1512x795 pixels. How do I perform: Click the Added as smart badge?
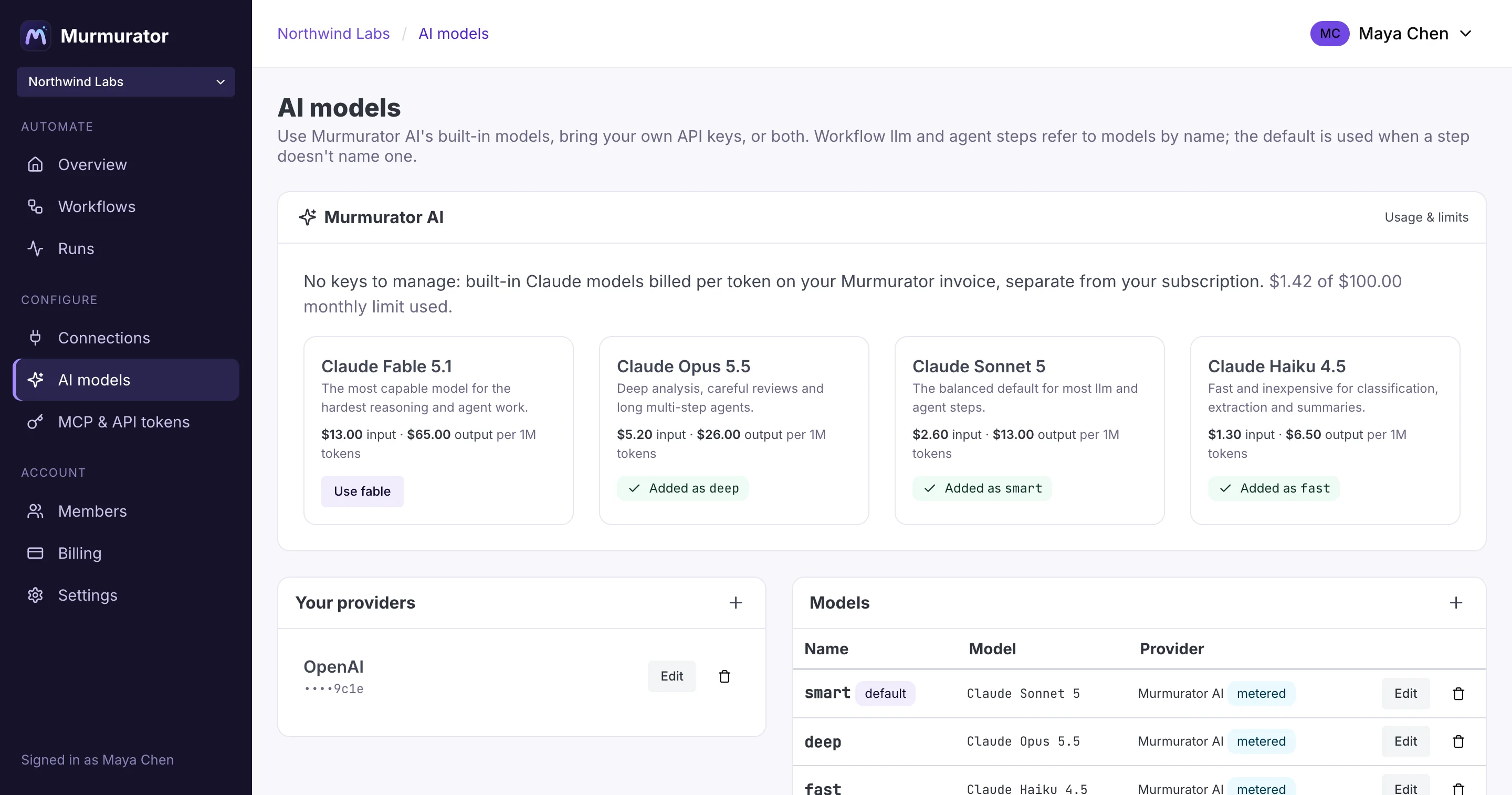point(982,488)
